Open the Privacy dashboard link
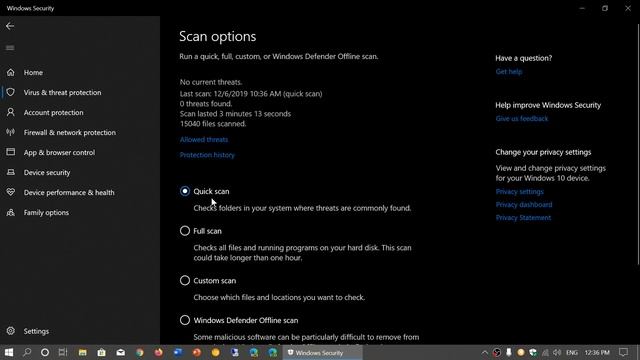The image size is (640, 360). (524, 204)
